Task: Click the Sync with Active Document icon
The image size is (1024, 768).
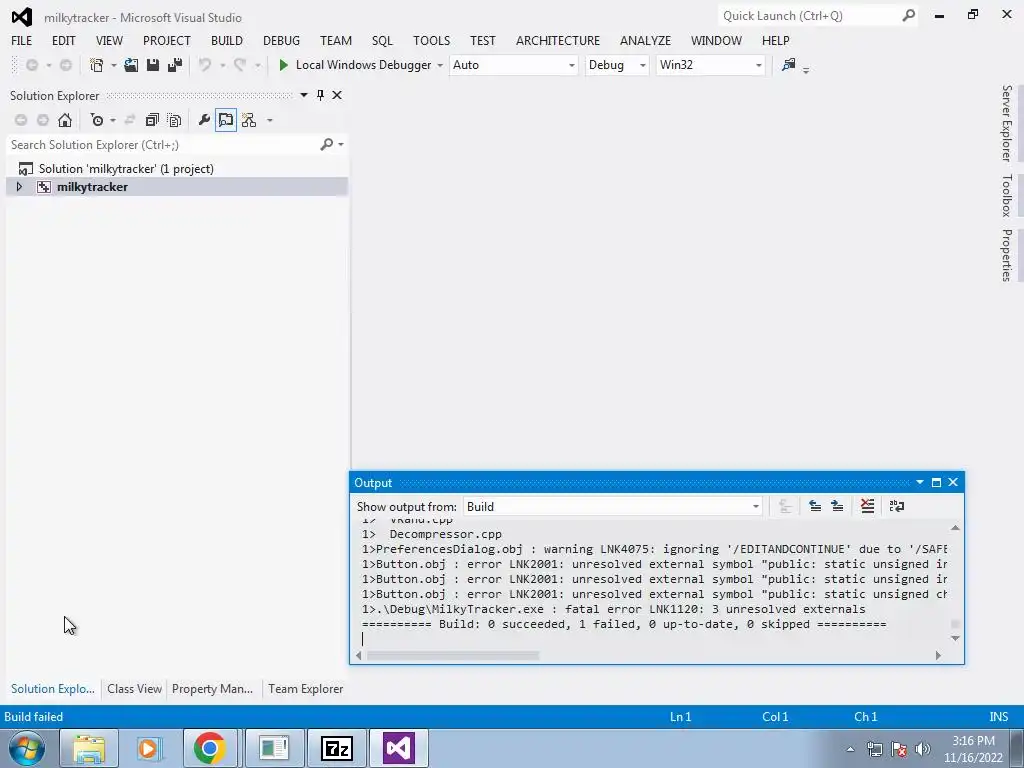Action: coord(130,120)
